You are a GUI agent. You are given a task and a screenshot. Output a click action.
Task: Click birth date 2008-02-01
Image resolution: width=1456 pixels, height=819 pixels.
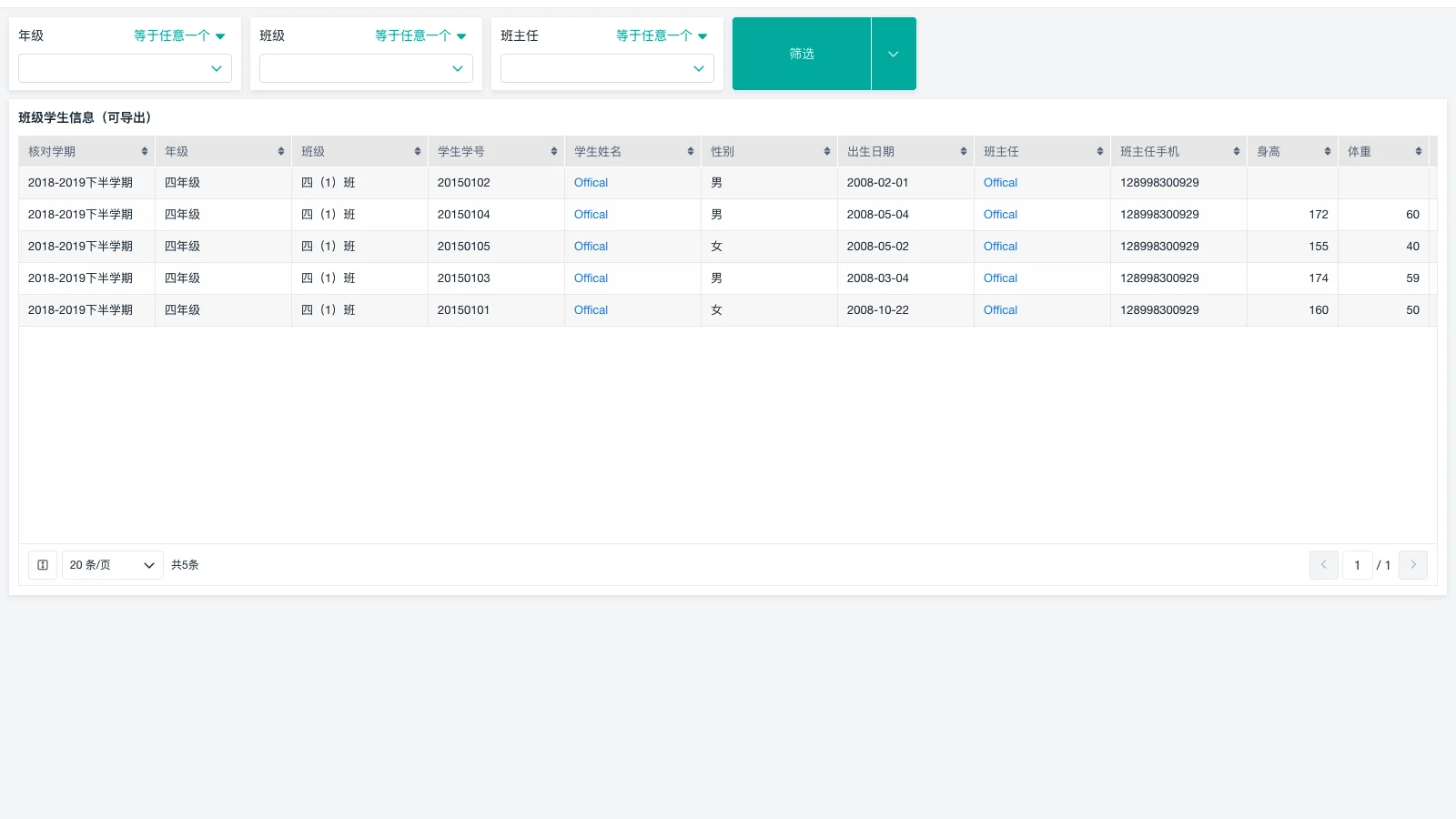point(877,183)
